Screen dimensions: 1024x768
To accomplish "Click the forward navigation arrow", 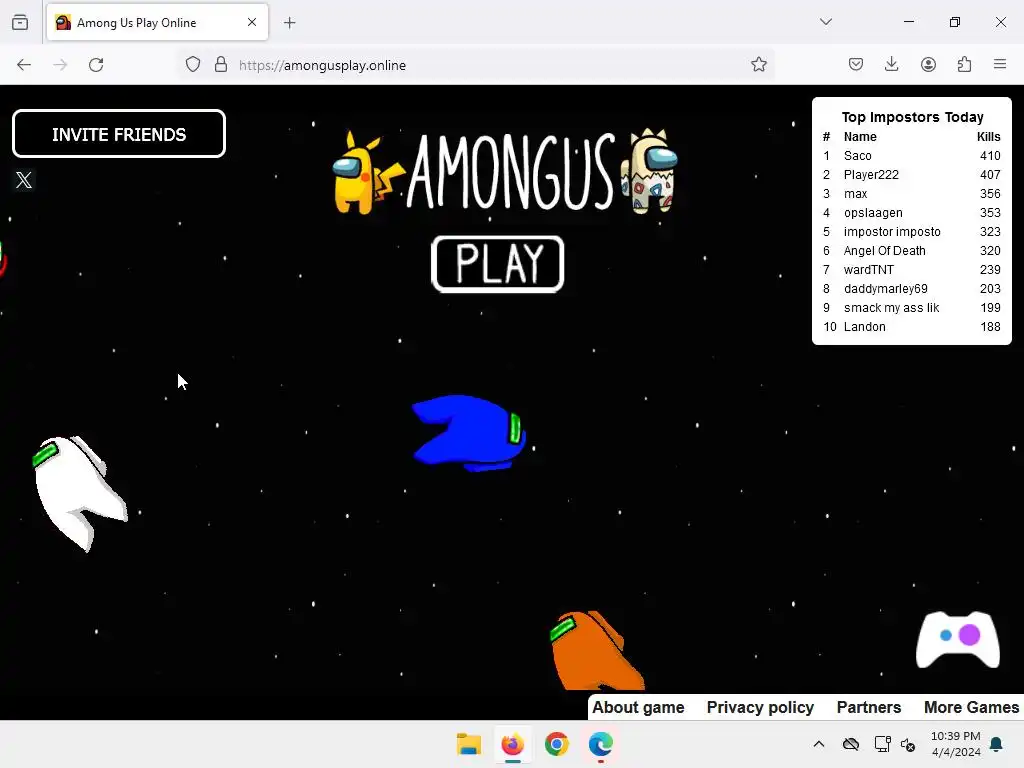I will click(60, 65).
